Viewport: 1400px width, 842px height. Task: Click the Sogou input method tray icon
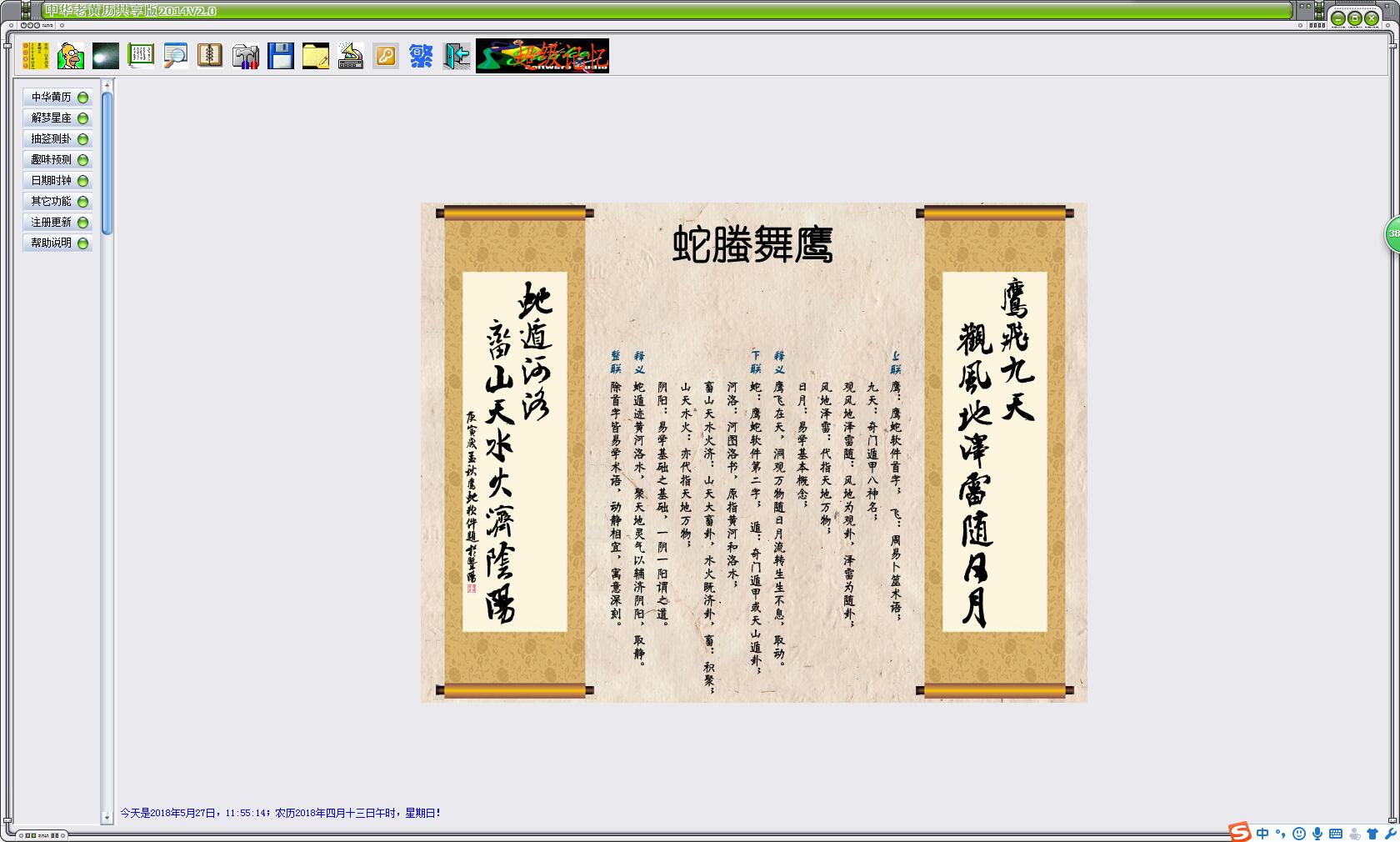coord(1240,832)
